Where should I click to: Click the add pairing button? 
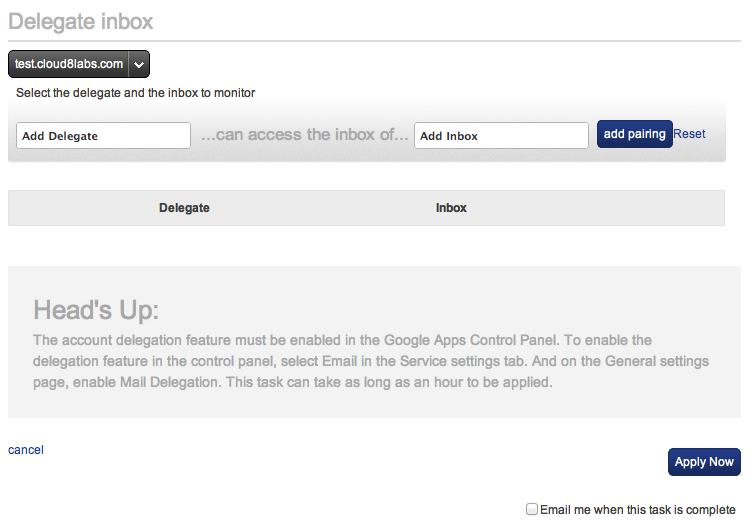pyautogui.click(x=635, y=134)
